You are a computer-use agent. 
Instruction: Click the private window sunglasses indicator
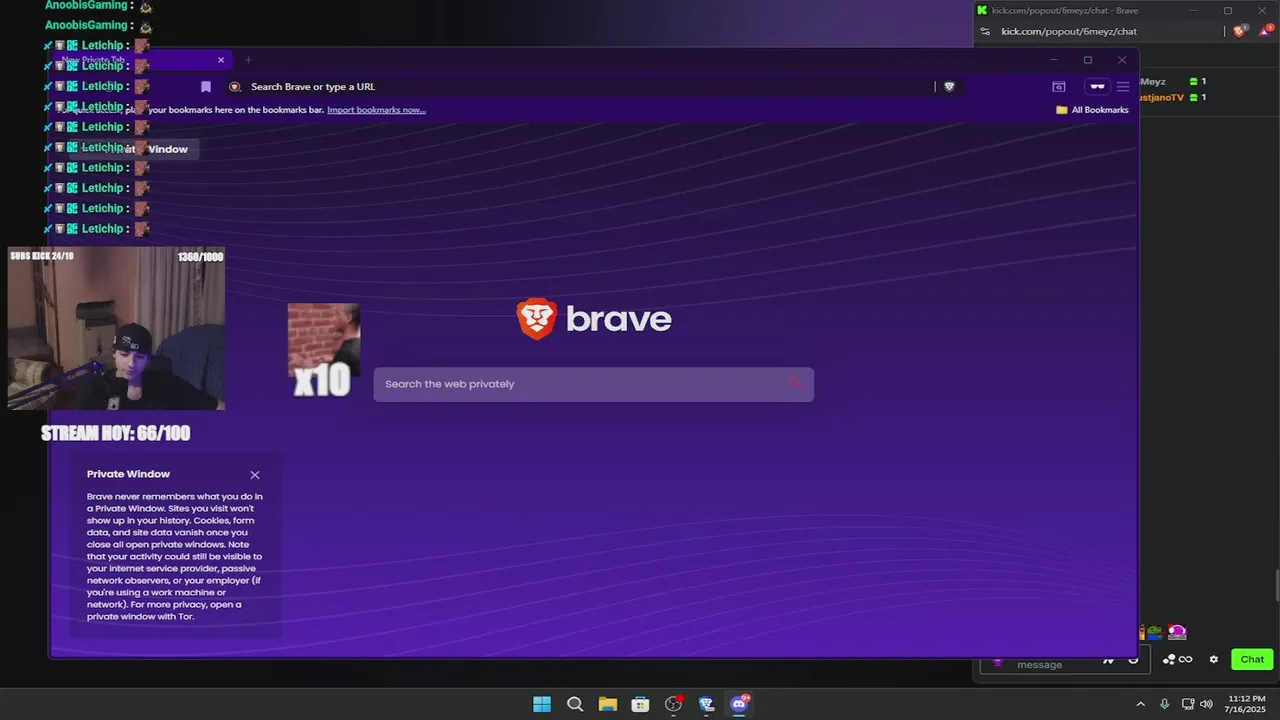(x=1097, y=87)
